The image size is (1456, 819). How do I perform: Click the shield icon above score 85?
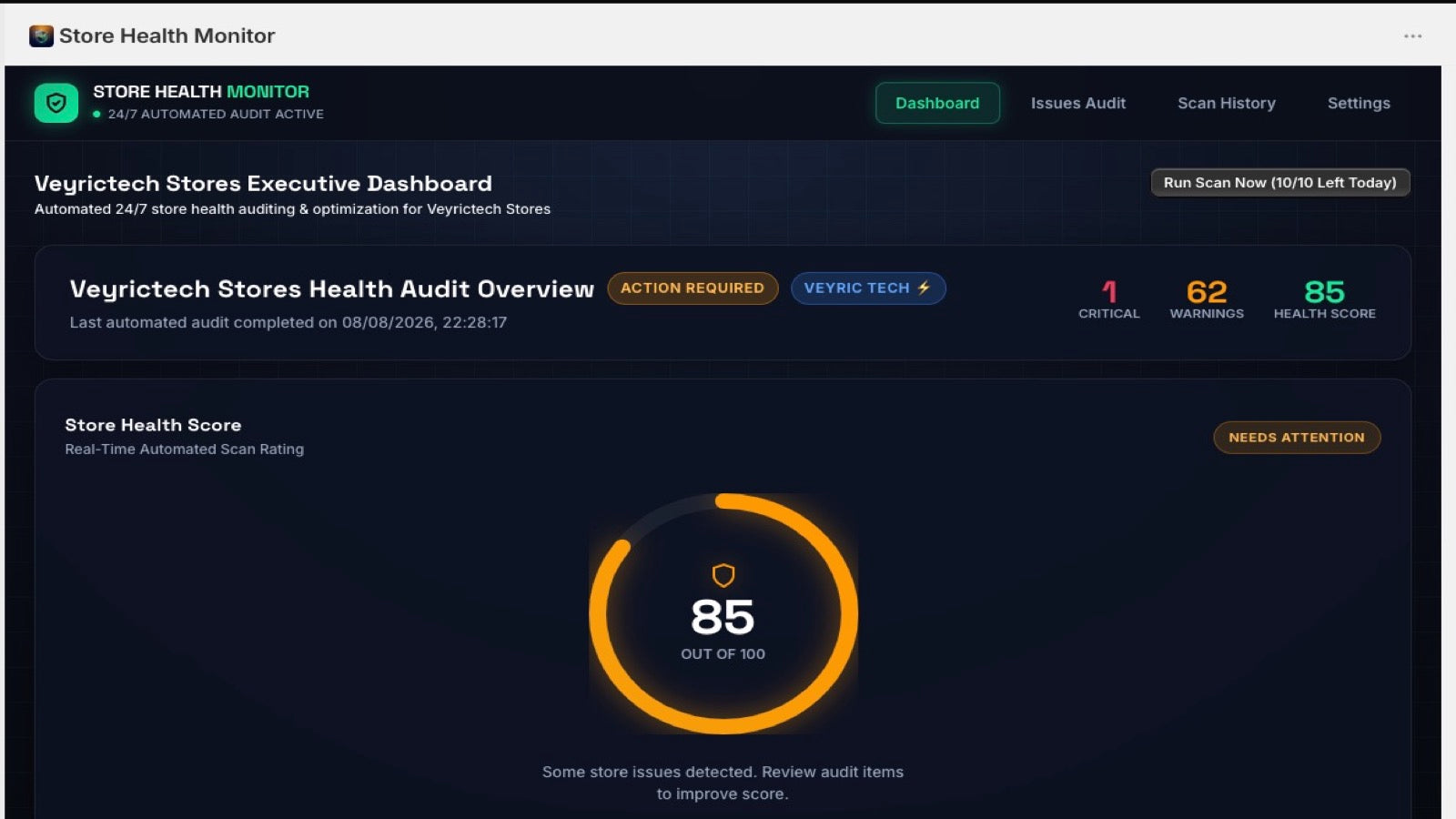723,575
